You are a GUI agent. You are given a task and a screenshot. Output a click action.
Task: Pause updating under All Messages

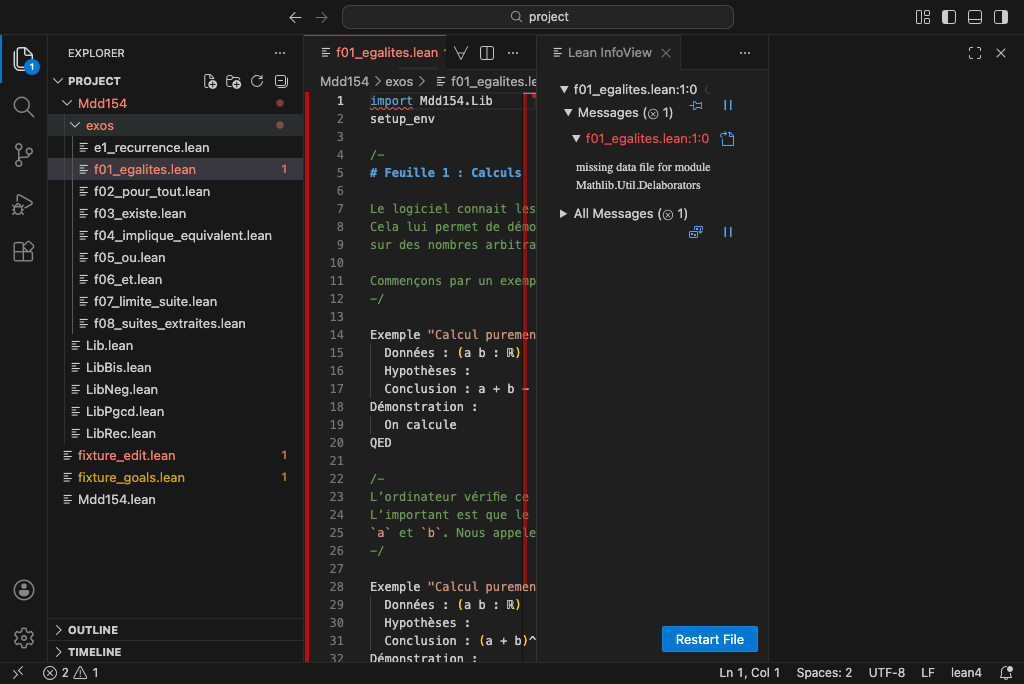pyautogui.click(x=728, y=232)
